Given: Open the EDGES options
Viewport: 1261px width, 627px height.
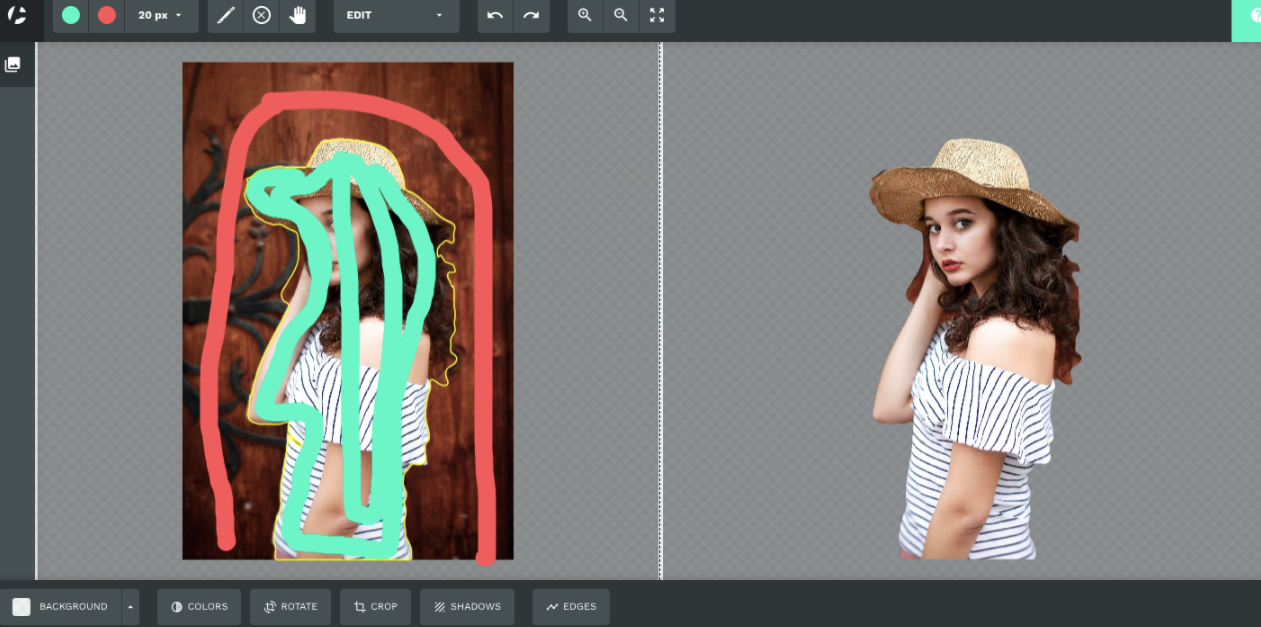Looking at the screenshot, I should (571, 607).
